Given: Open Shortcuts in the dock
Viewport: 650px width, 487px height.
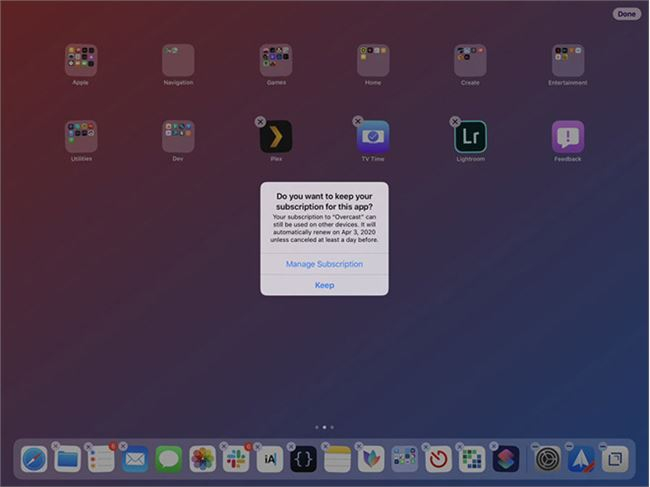Looking at the screenshot, I should click(506, 459).
